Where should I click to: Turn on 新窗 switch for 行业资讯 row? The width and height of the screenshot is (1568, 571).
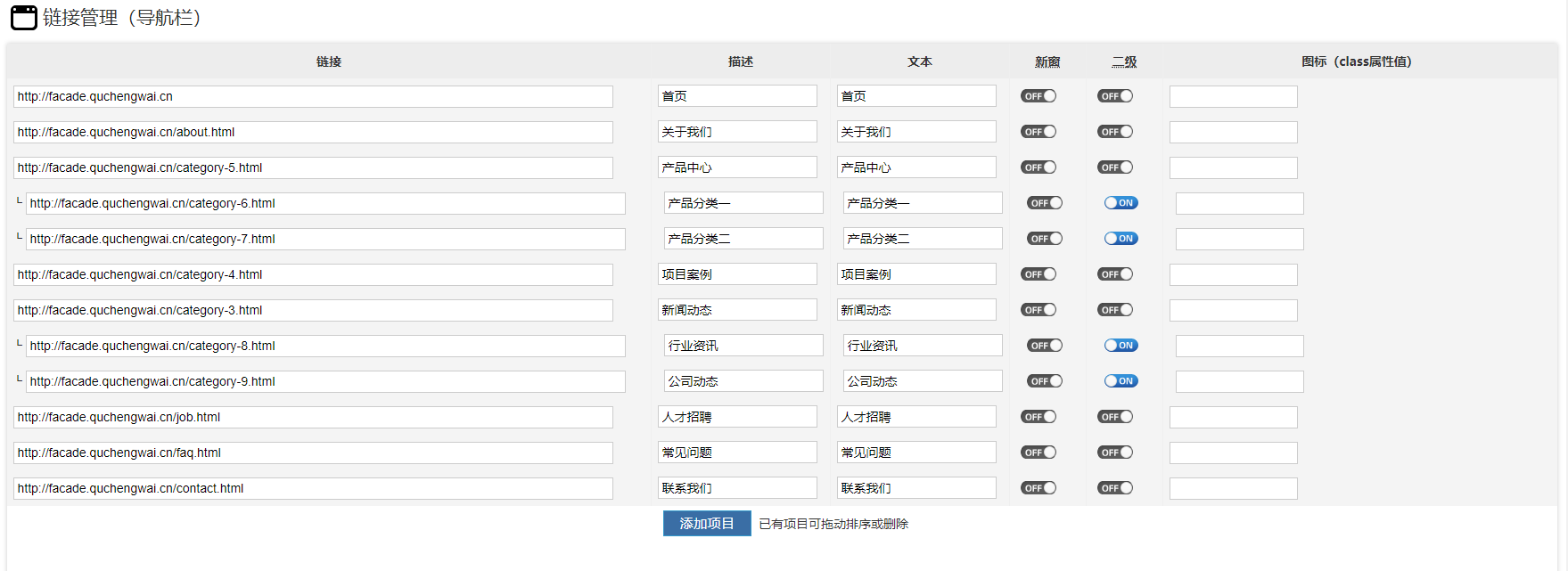pyautogui.click(x=1045, y=346)
